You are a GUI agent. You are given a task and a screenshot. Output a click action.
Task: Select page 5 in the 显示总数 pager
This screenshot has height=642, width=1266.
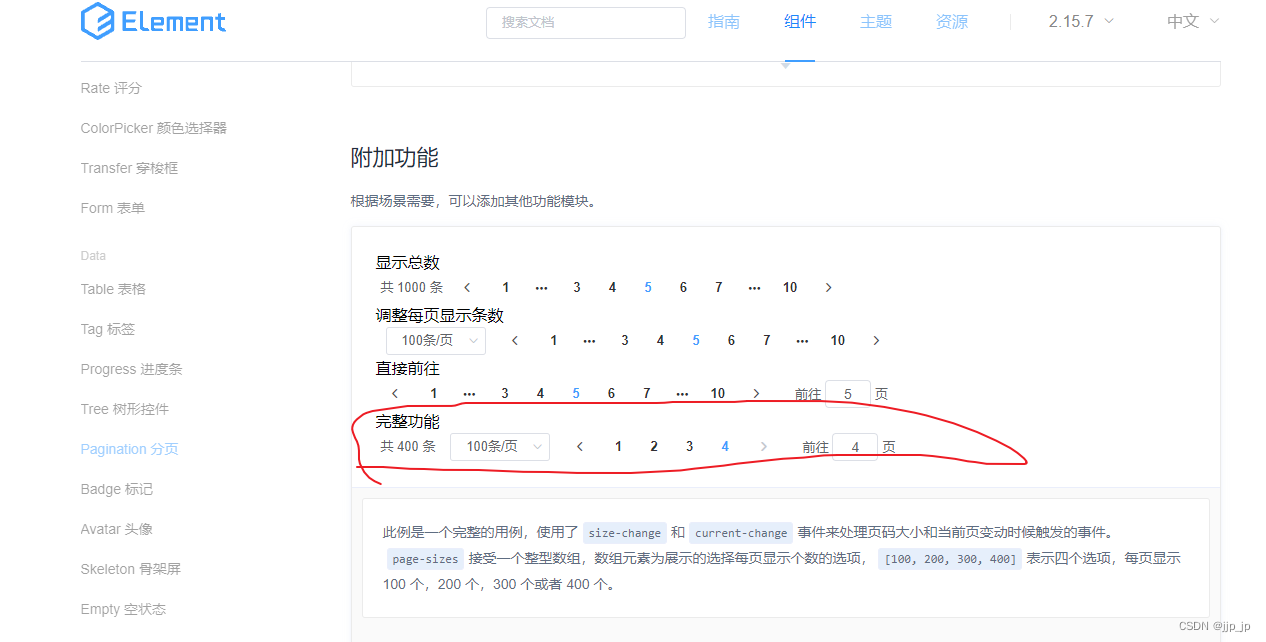coord(647,287)
